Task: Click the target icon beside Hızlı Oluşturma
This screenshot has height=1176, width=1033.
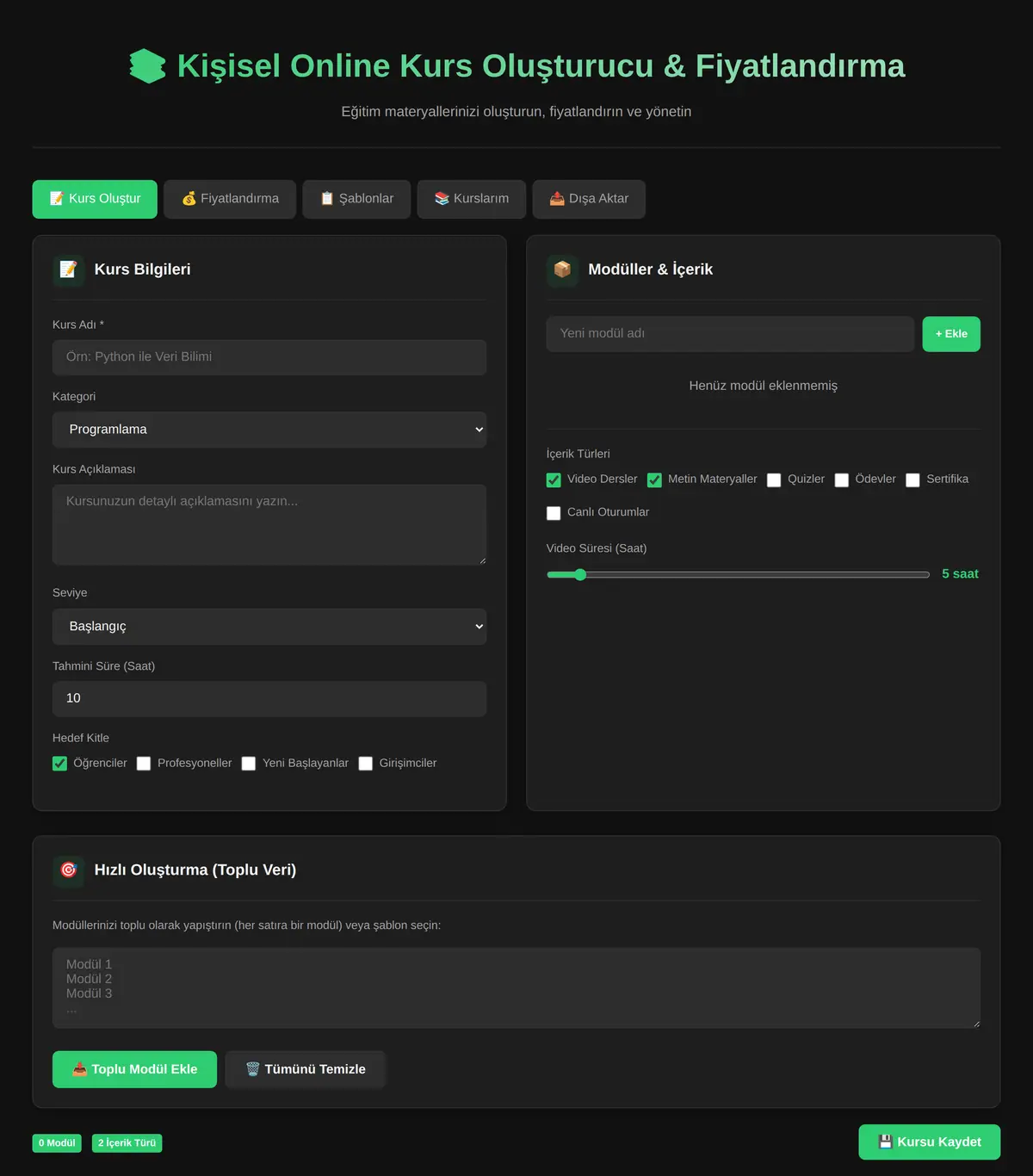Action: coord(69,870)
